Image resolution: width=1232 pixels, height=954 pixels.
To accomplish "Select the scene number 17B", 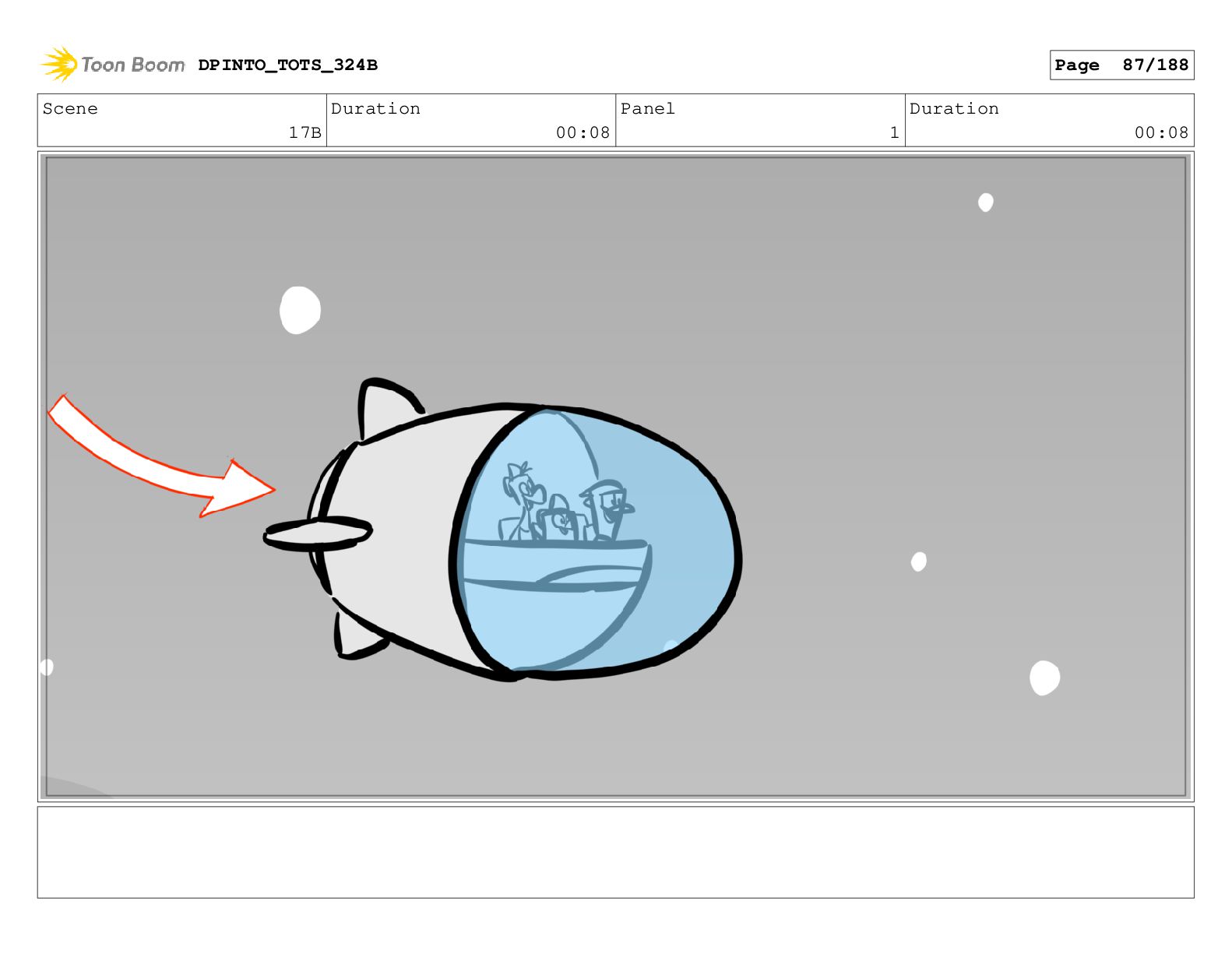I will 304,133.
